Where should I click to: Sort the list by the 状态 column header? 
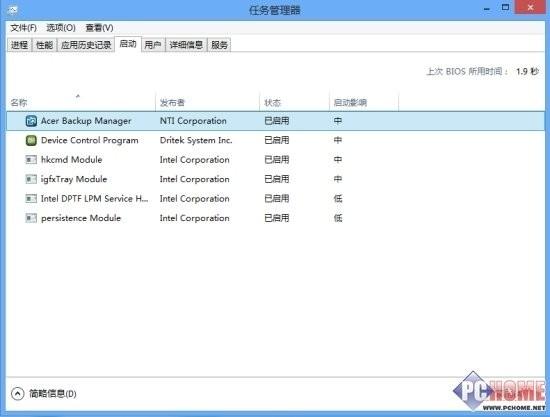coord(295,102)
